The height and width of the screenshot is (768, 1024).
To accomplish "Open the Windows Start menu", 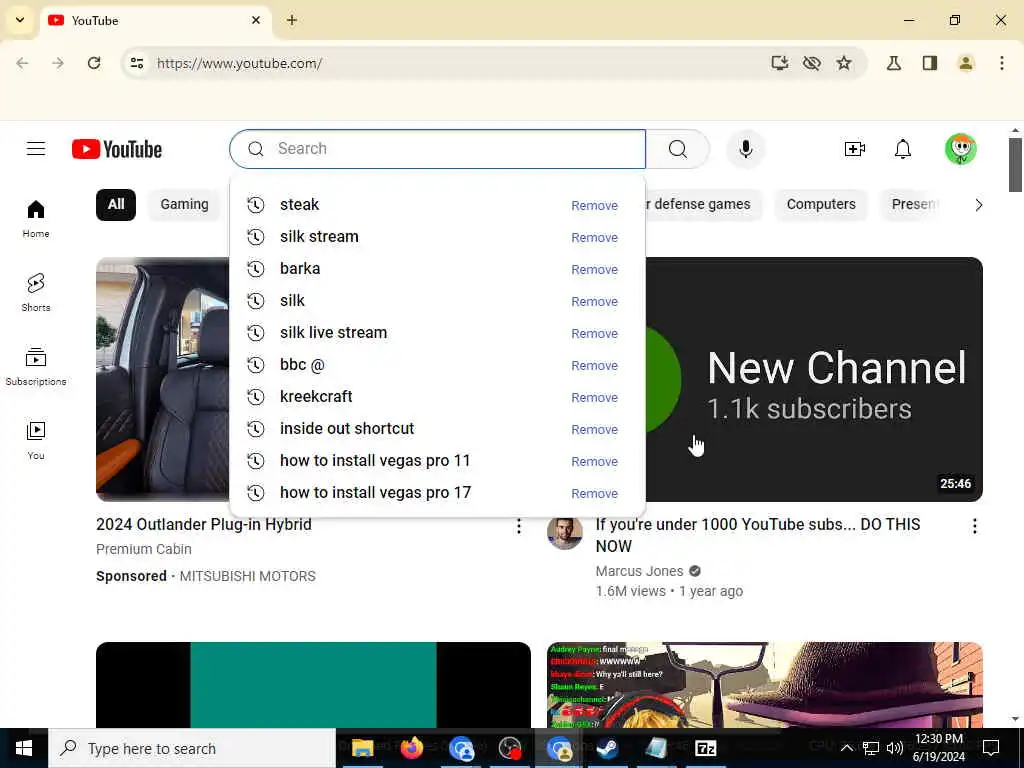I will click(24, 748).
